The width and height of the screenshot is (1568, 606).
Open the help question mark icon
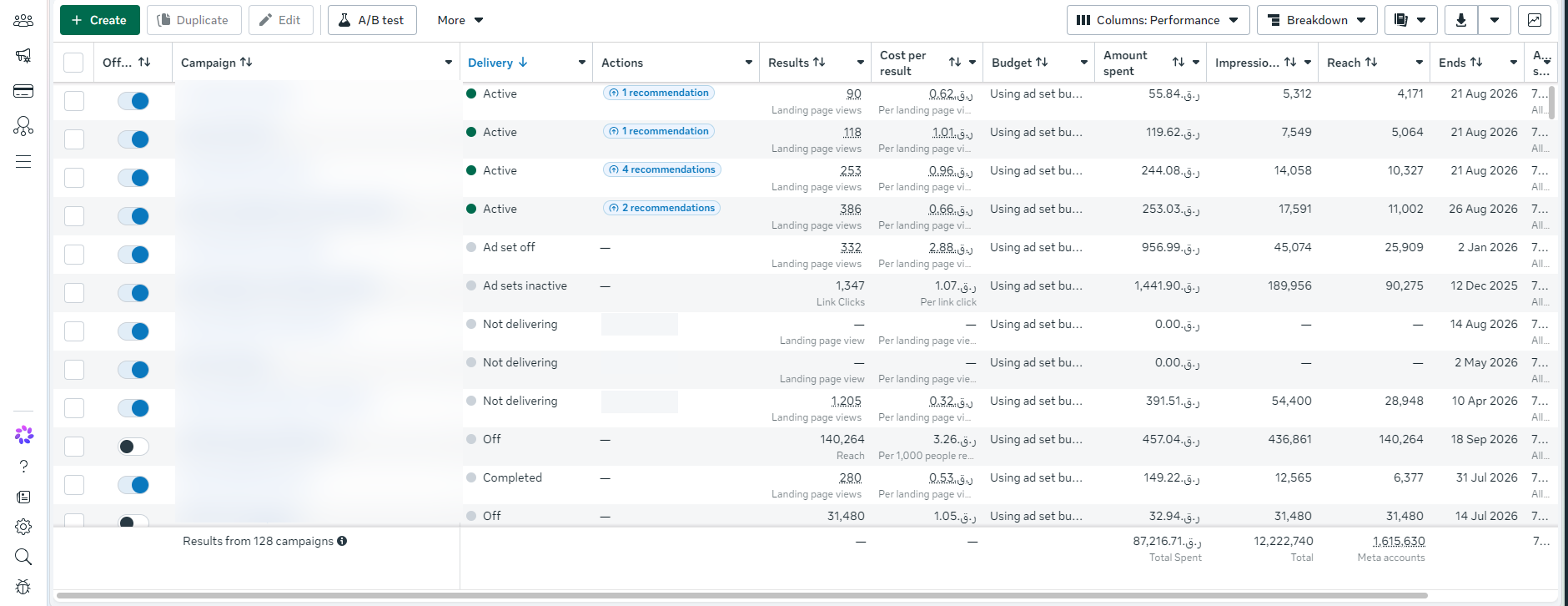pyautogui.click(x=23, y=467)
